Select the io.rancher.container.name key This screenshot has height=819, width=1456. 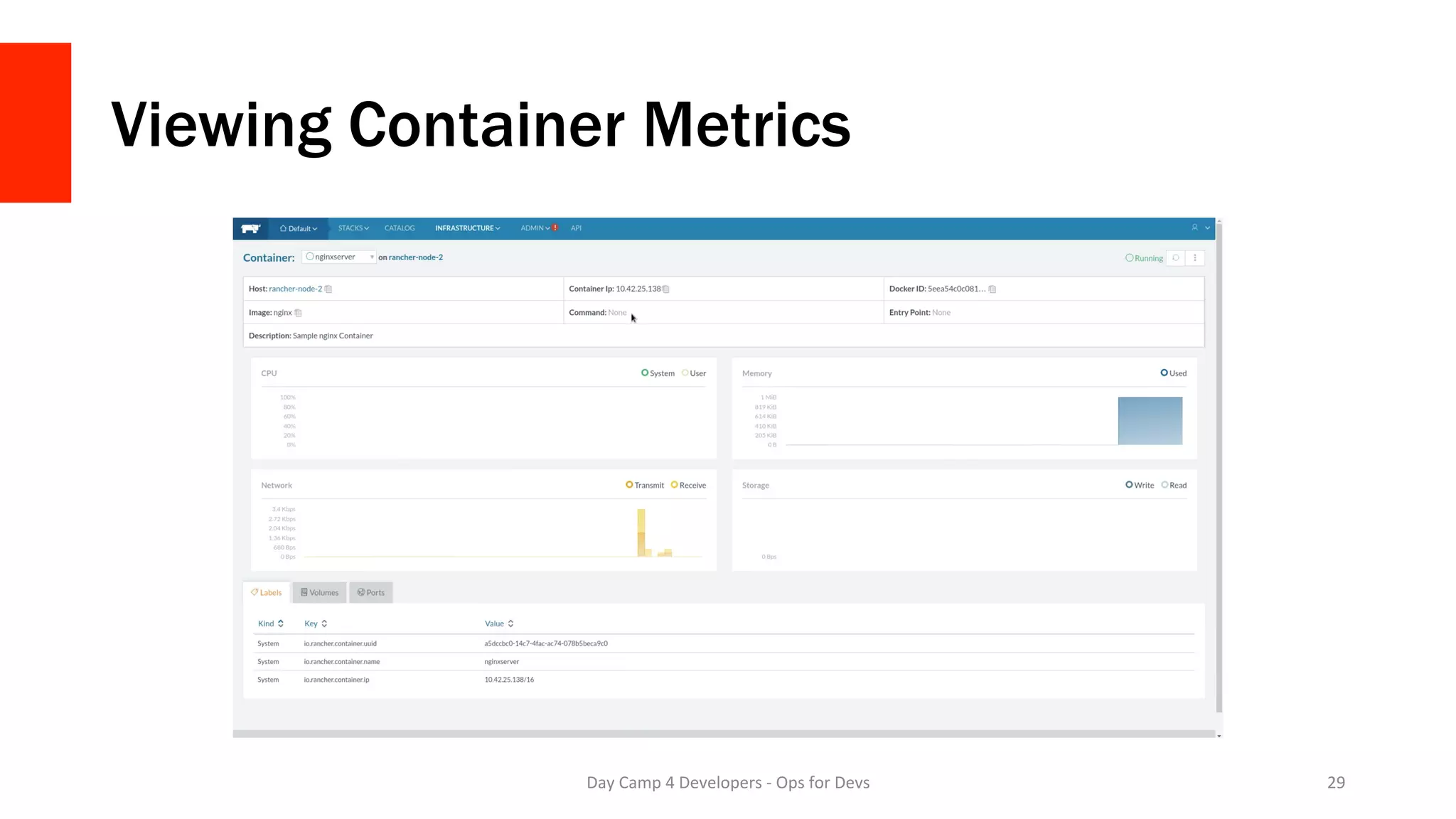point(342,662)
